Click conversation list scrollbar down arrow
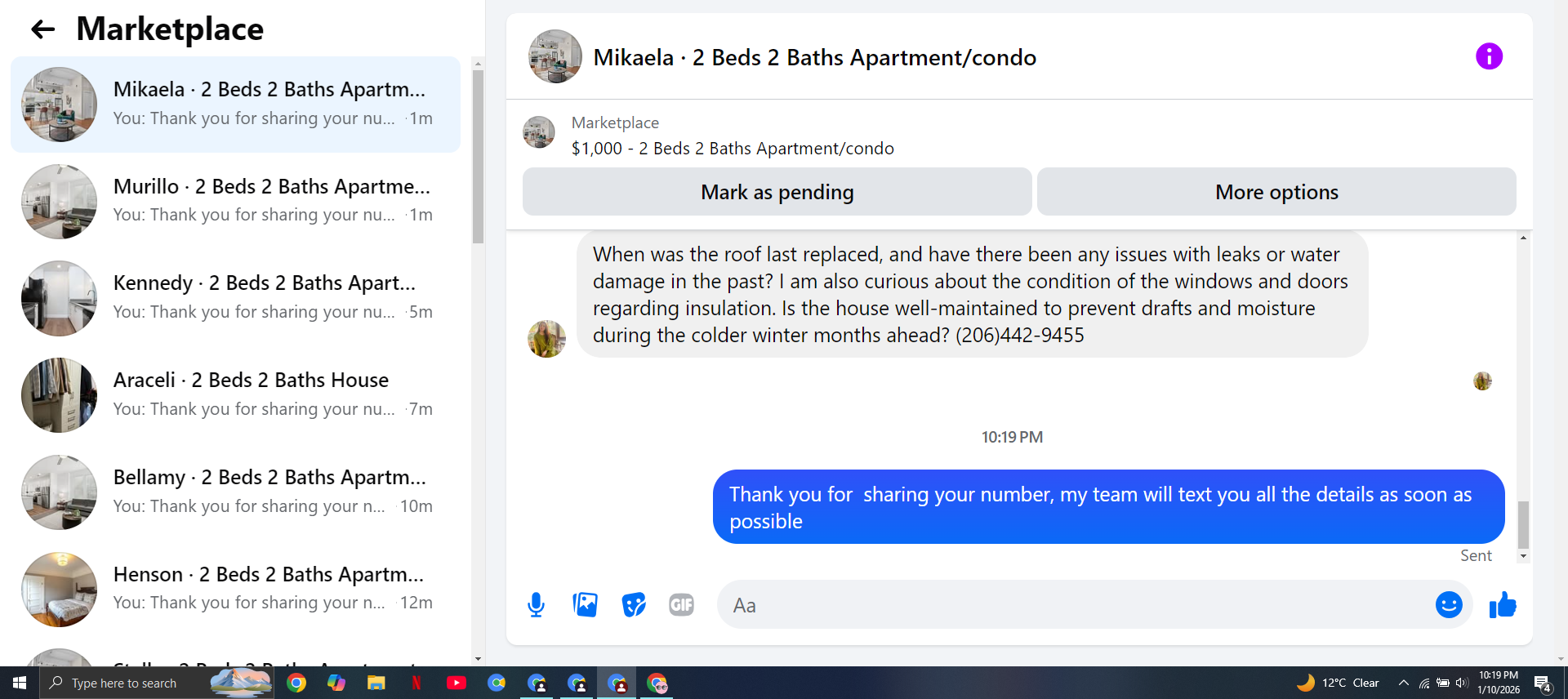Image resolution: width=1568 pixels, height=699 pixels. click(x=478, y=659)
